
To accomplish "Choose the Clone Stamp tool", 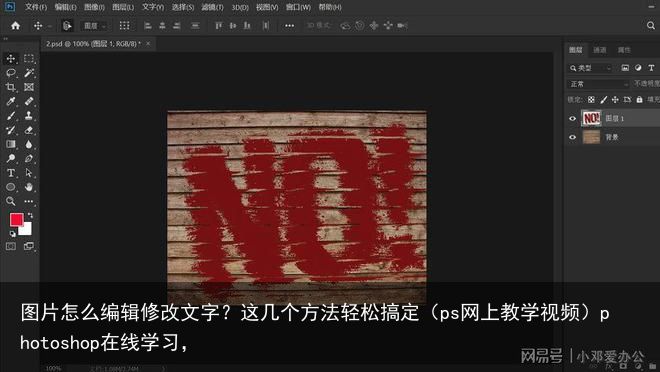I will click(29, 115).
